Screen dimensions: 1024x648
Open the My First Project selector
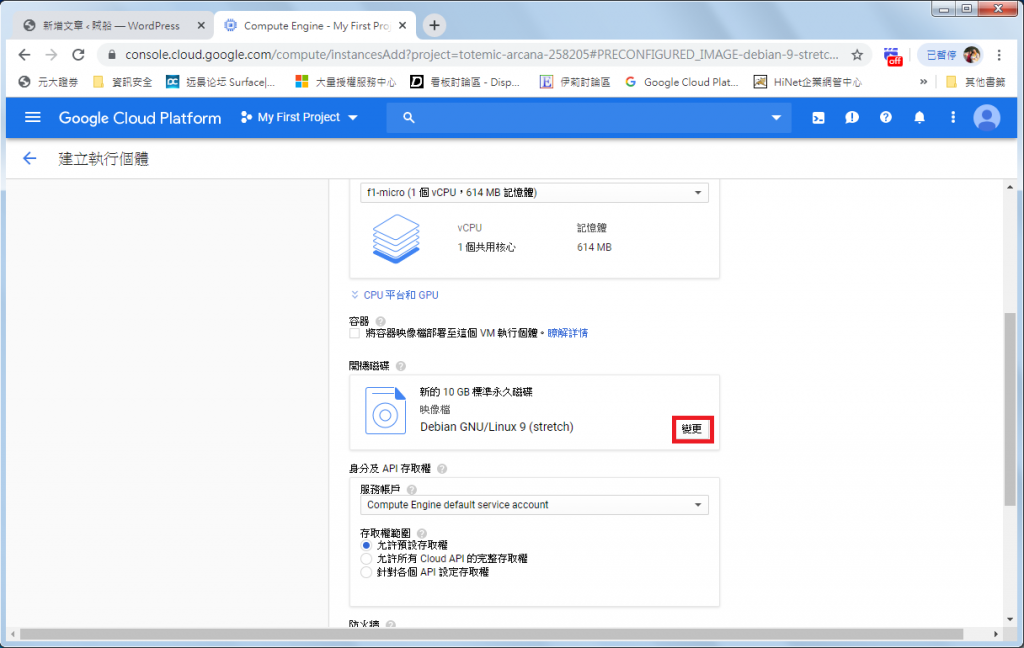[299, 118]
